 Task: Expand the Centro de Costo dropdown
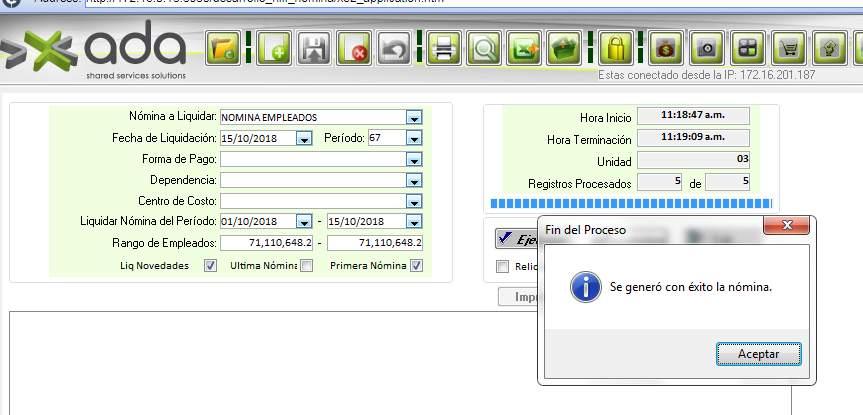pyautogui.click(x=414, y=201)
